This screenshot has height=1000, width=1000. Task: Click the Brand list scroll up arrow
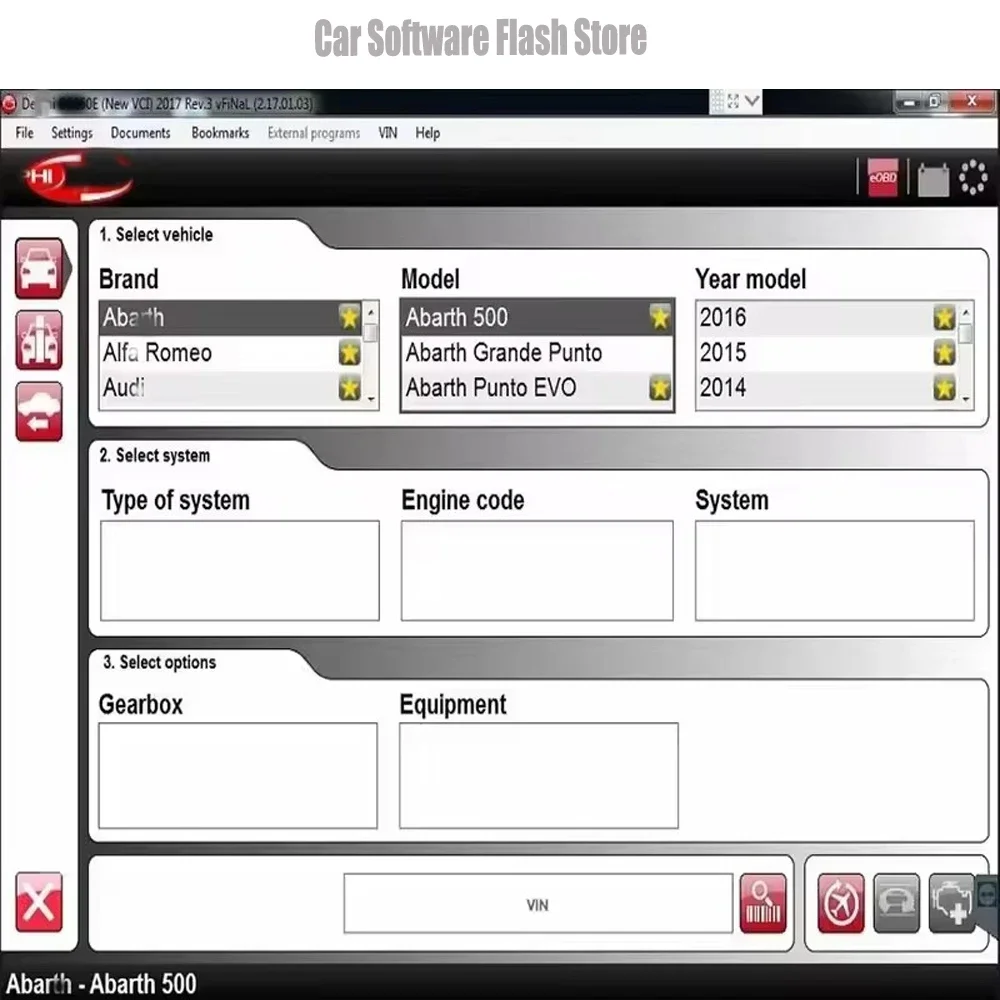tap(371, 312)
